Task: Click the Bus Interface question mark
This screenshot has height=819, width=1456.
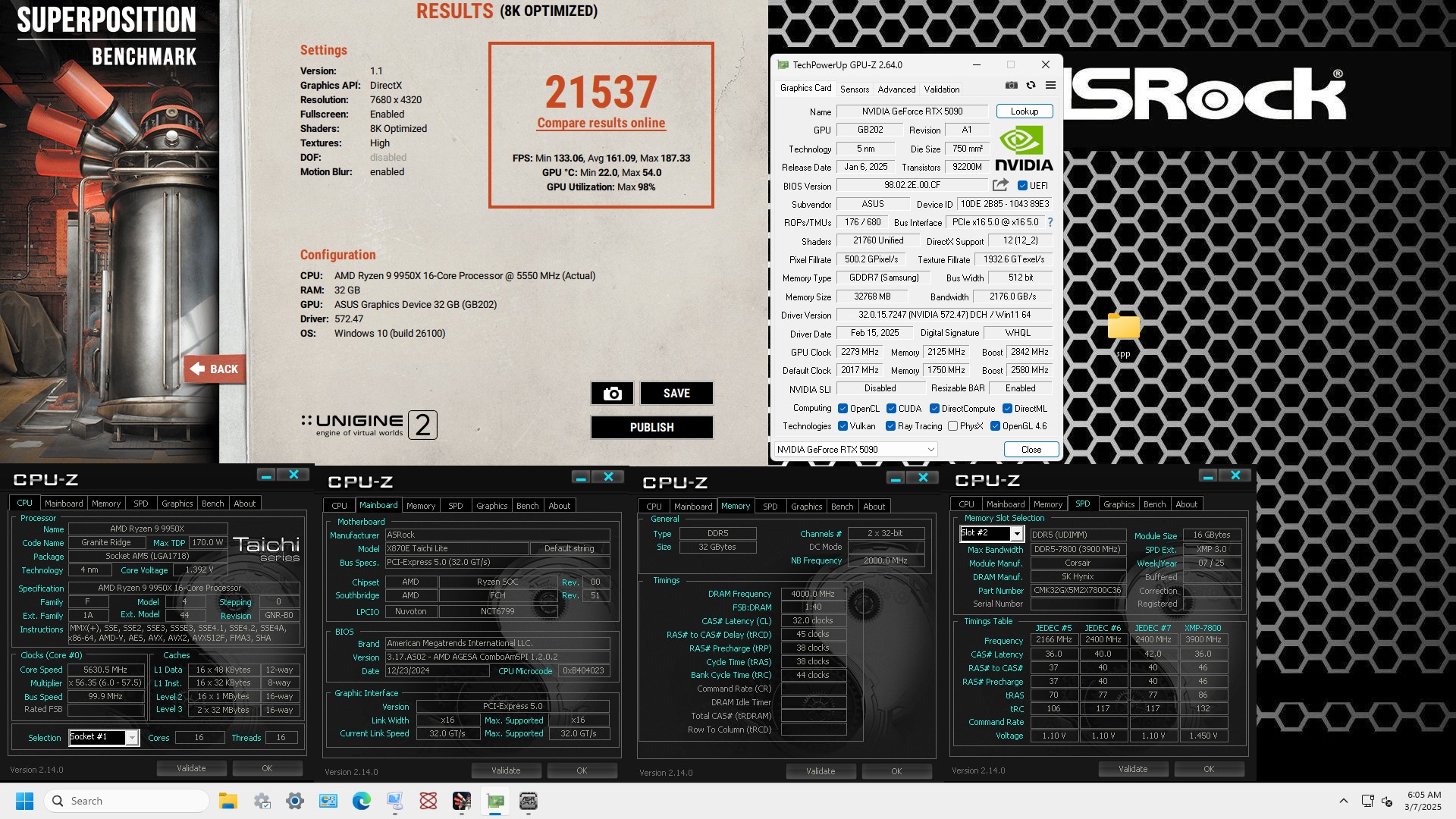Action: click(1050, 222)
